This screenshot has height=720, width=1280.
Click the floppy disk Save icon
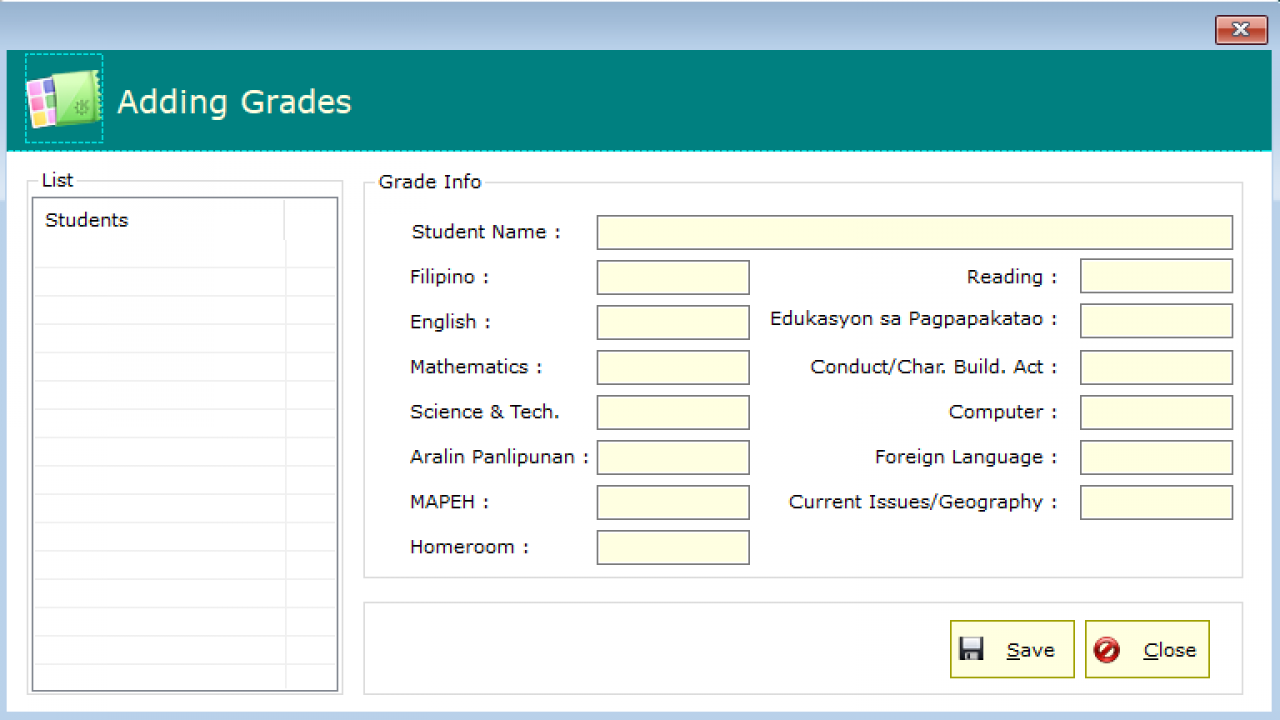(971, 649)
